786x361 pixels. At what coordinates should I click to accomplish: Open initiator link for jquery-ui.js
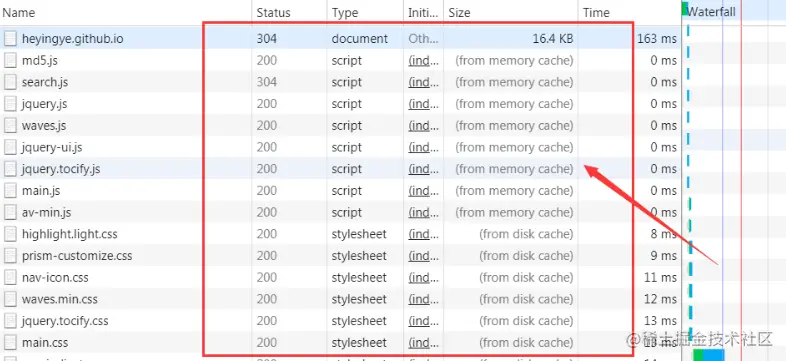point(423,147)
